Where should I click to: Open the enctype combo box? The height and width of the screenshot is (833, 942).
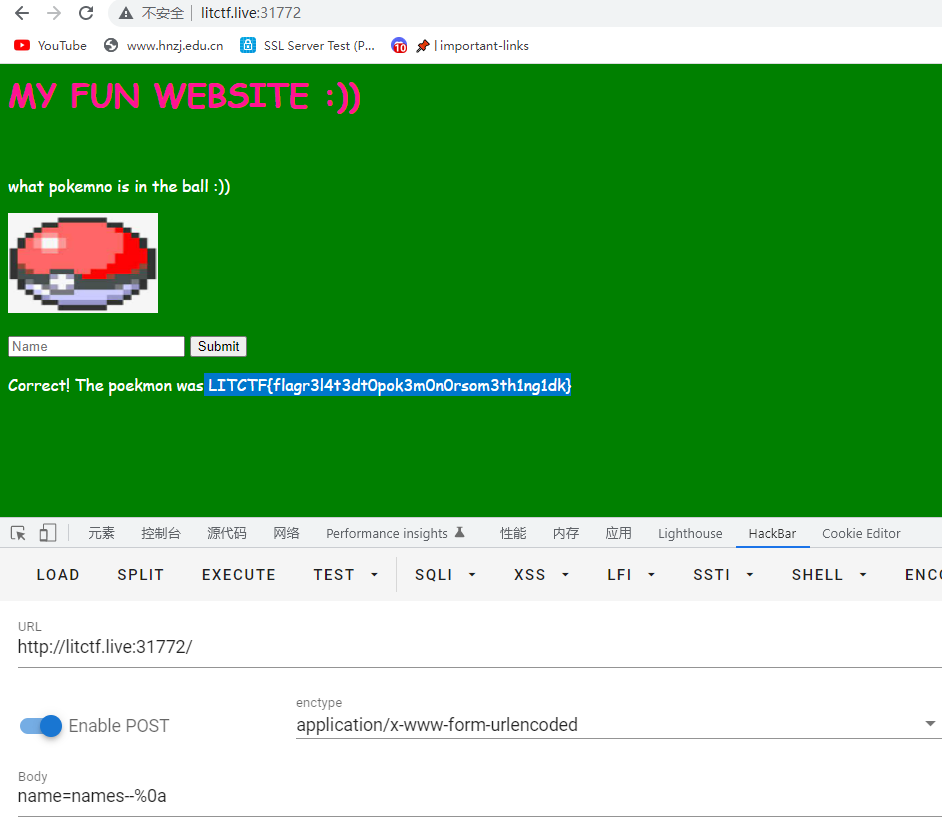[x=619, y=725]
